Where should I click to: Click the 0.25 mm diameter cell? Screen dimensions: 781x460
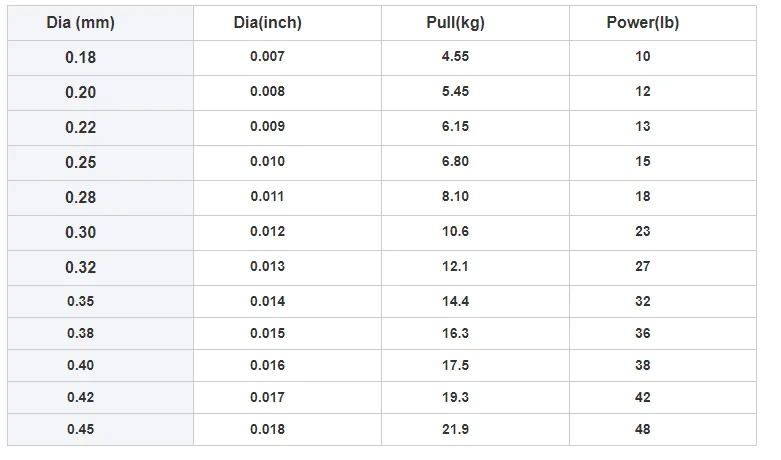81,162
